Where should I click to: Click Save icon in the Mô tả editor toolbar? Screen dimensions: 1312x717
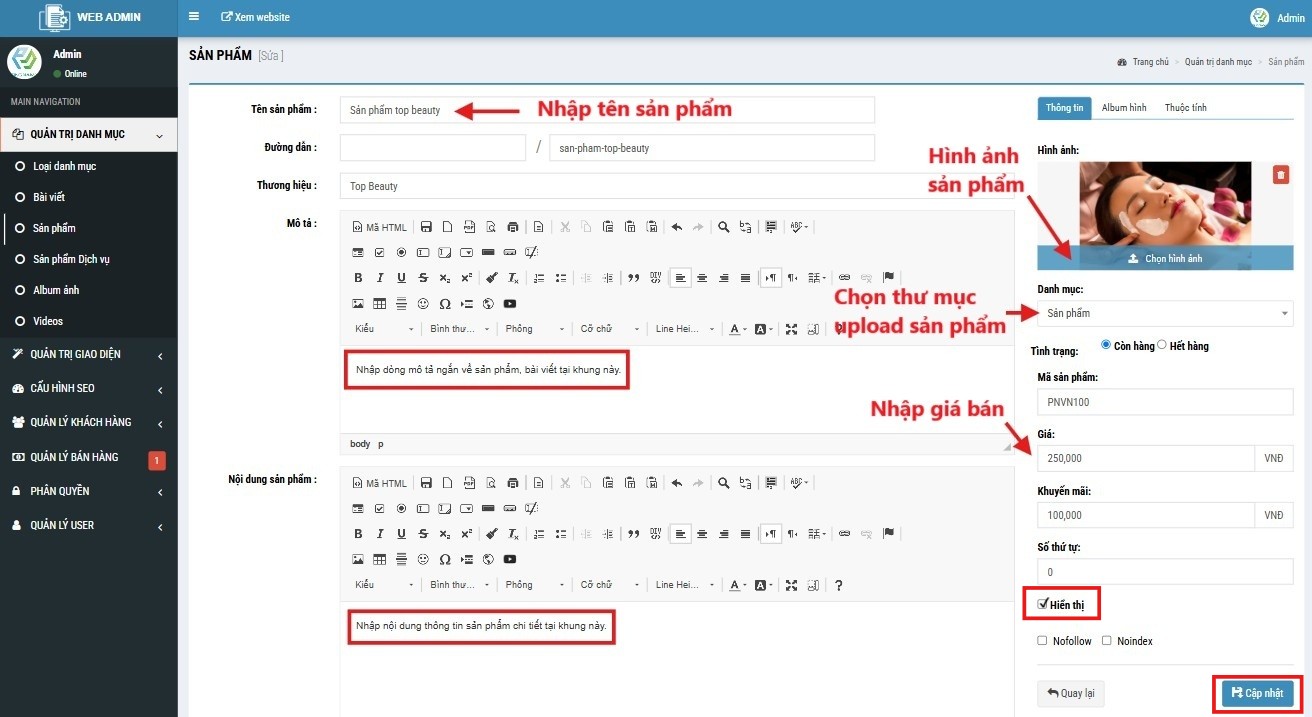click(x=426, y=227)
